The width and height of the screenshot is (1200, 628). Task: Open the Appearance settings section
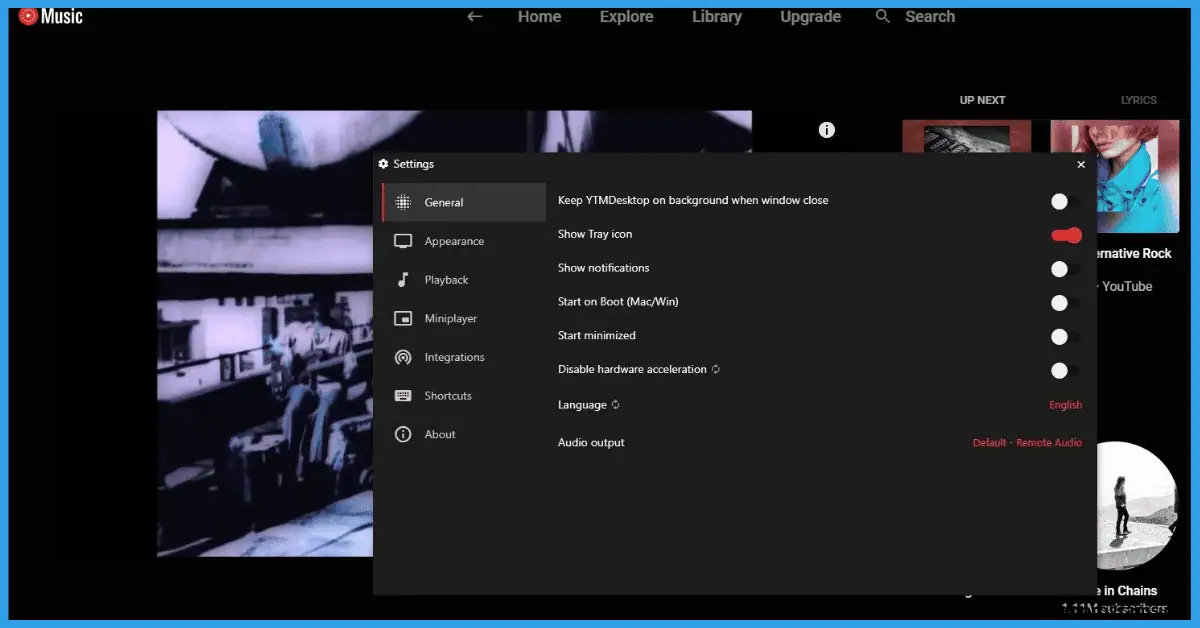[464, 241]
